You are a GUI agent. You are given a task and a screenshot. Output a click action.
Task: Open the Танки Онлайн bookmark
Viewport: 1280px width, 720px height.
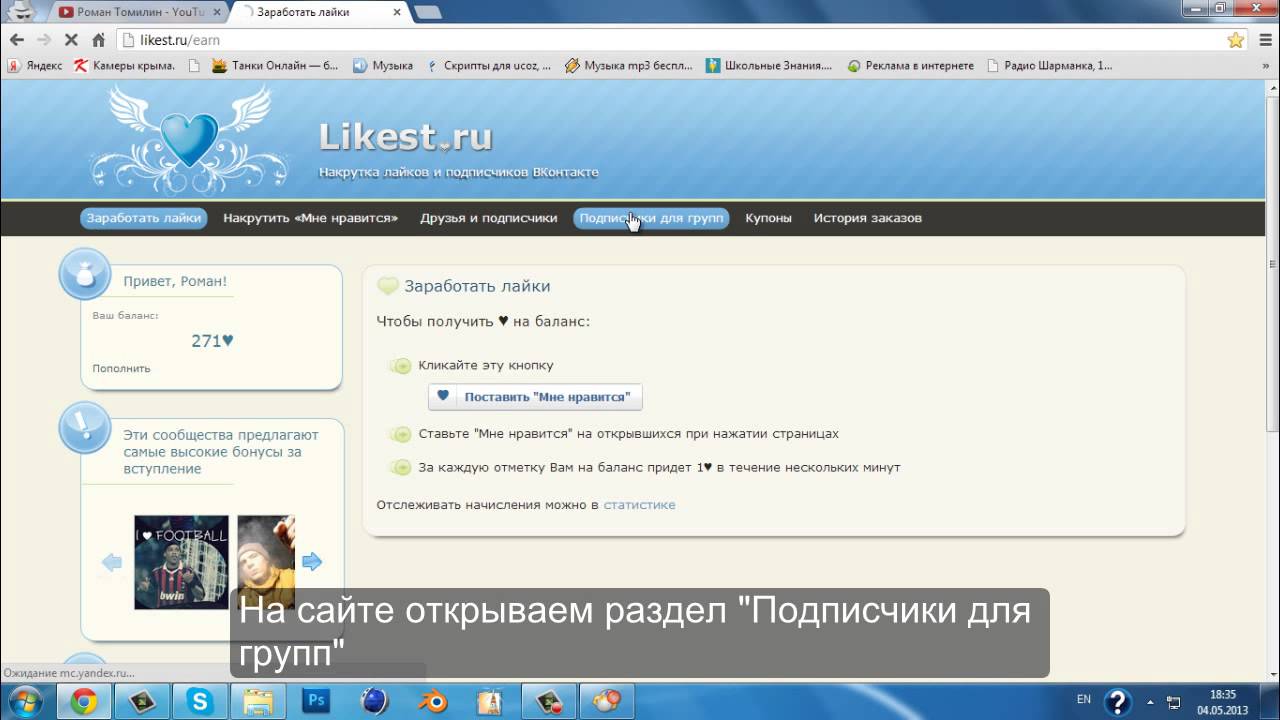[x=275, y=66]
